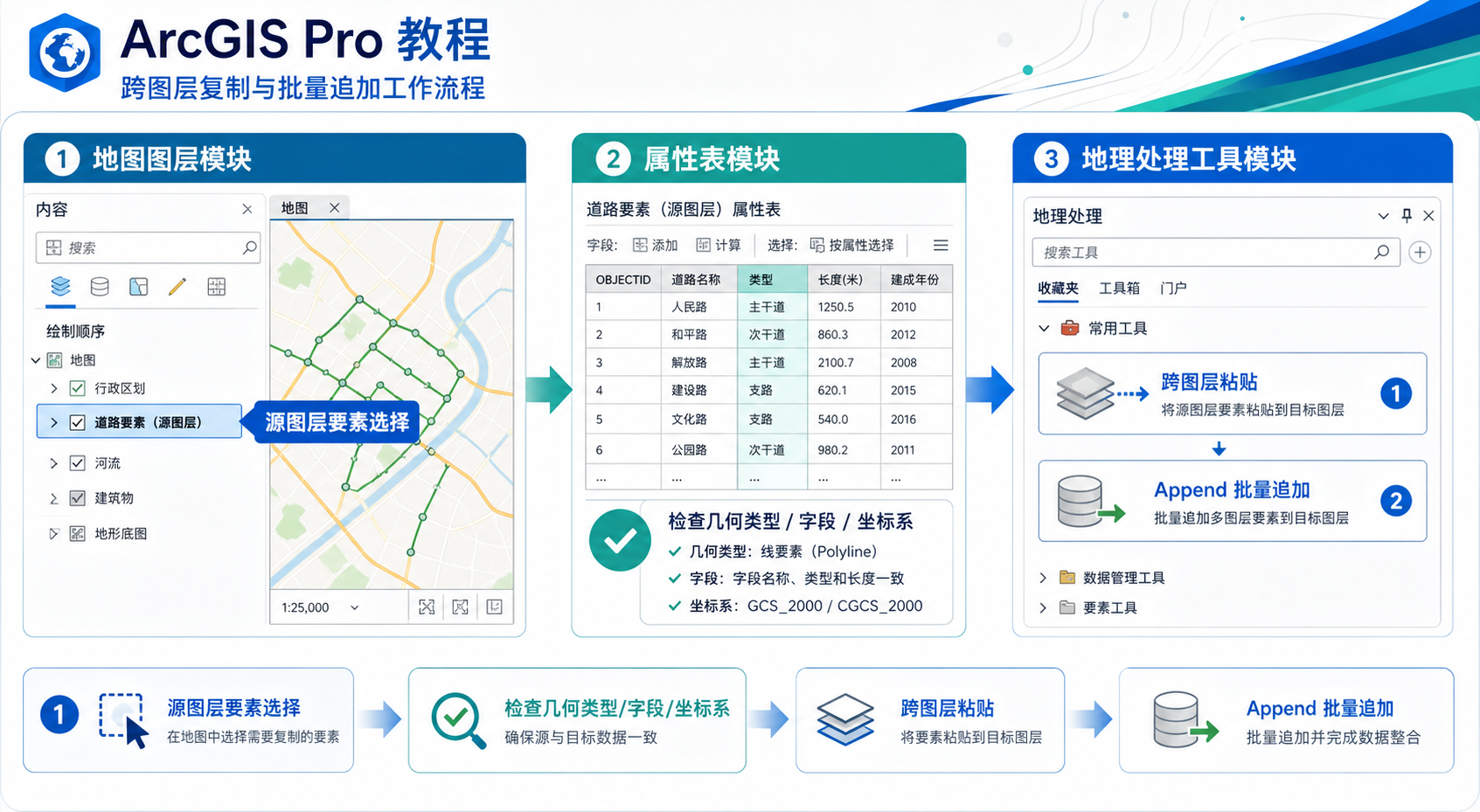Open the 跨图层粘贴 tool
This screenshot has height=812, width=1480.
coord(1232,393)
